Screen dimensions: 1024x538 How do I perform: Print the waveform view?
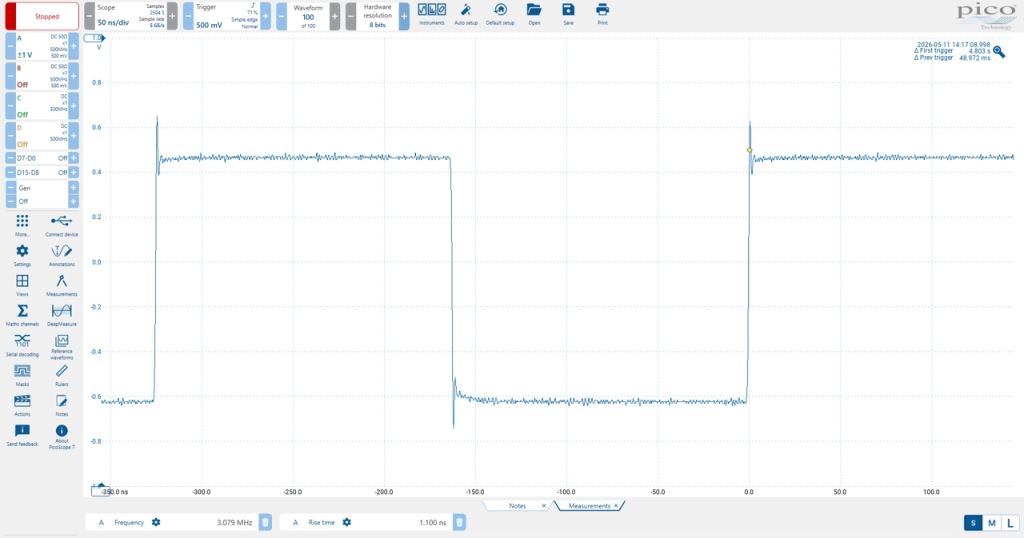(x=602, y=14)
